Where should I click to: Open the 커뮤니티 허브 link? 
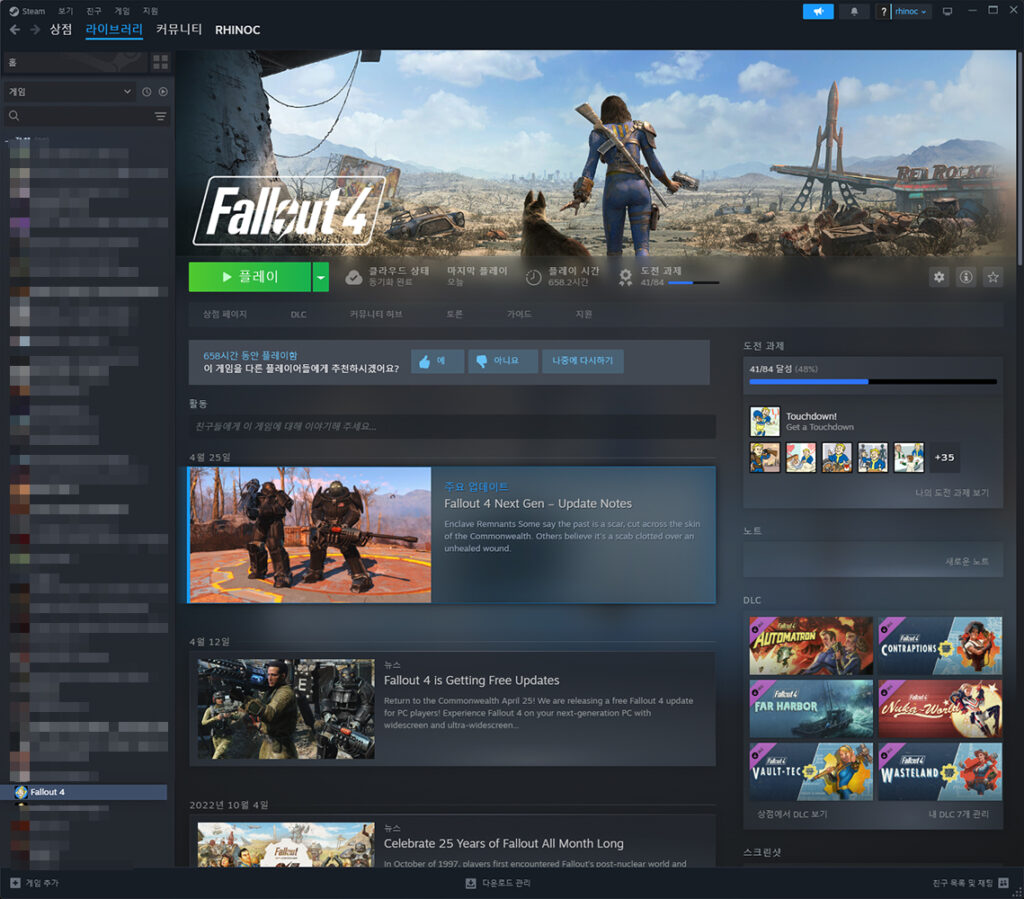click(x=376, y=314)
